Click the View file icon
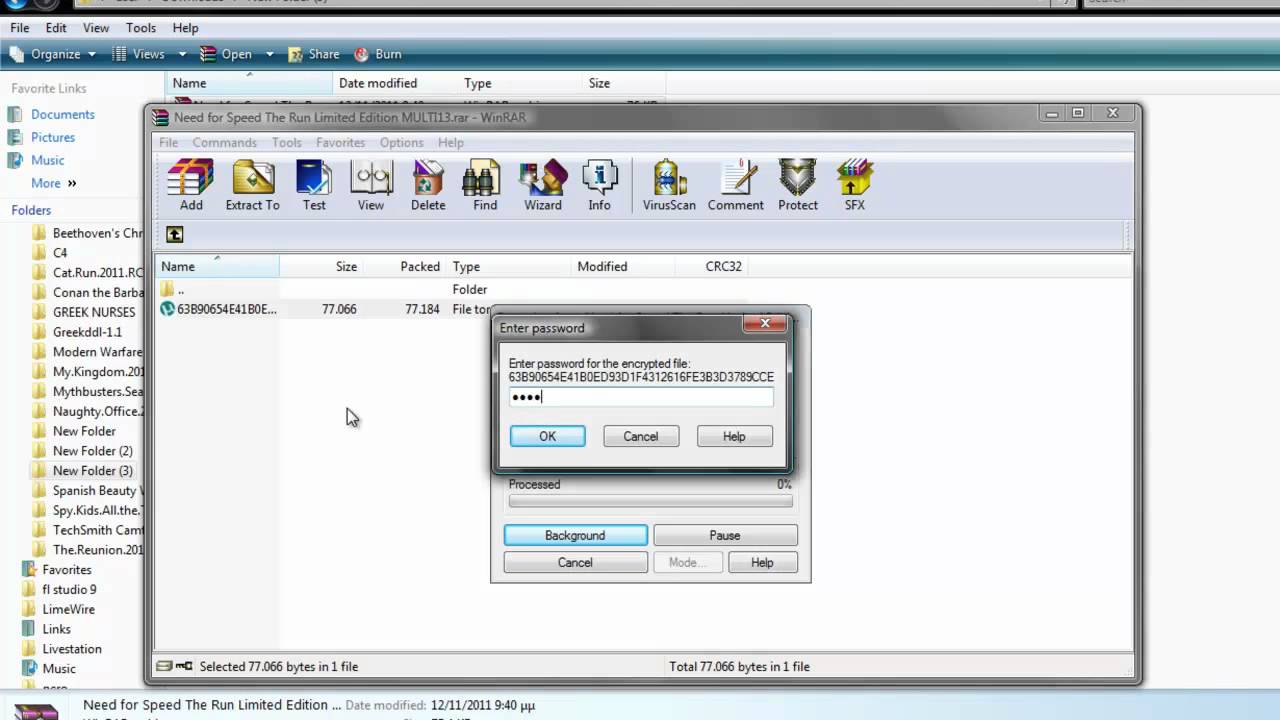This screenshot has height=720, width=1280. coord(371,186)
